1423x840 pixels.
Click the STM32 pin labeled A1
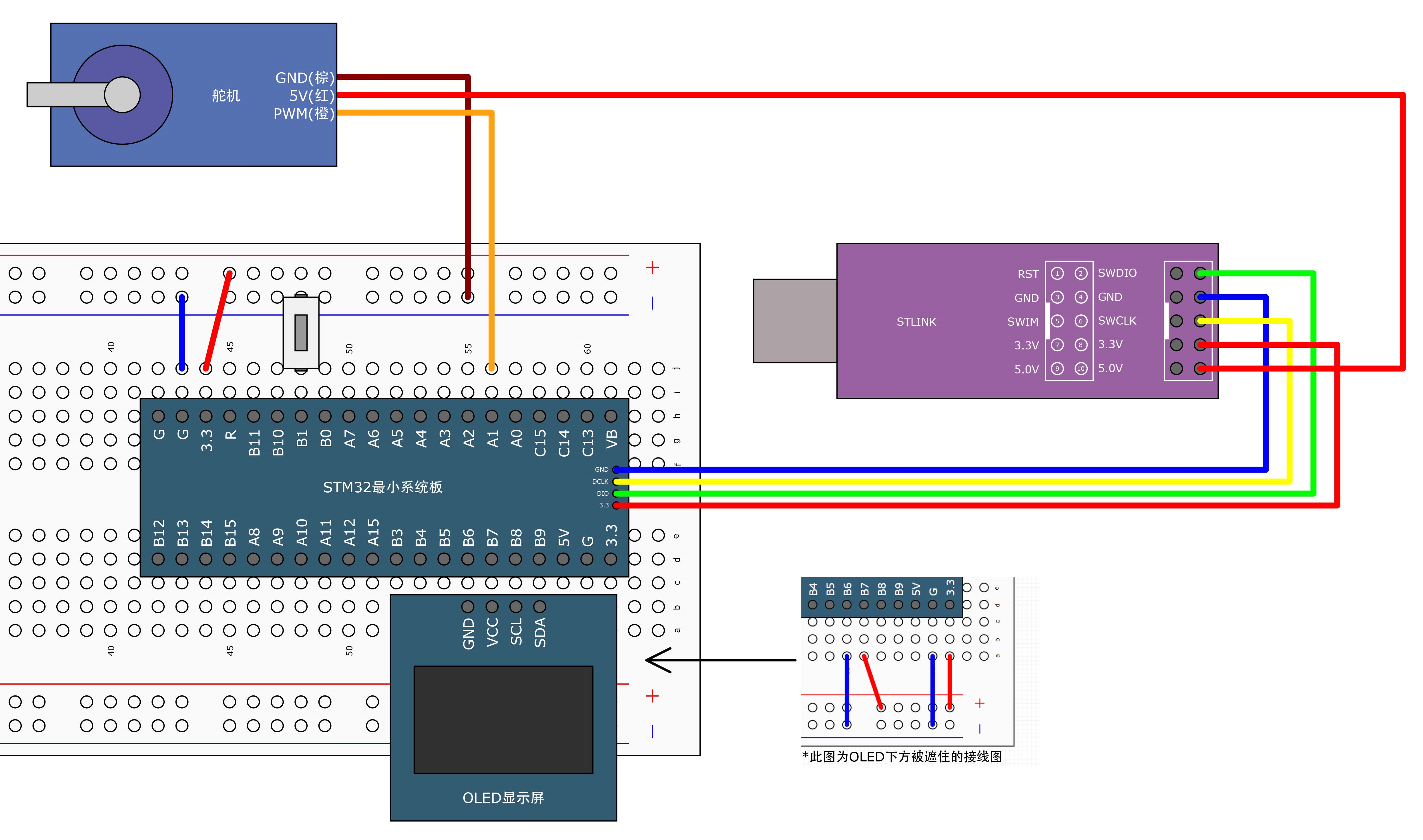click(x=491, y=417)
